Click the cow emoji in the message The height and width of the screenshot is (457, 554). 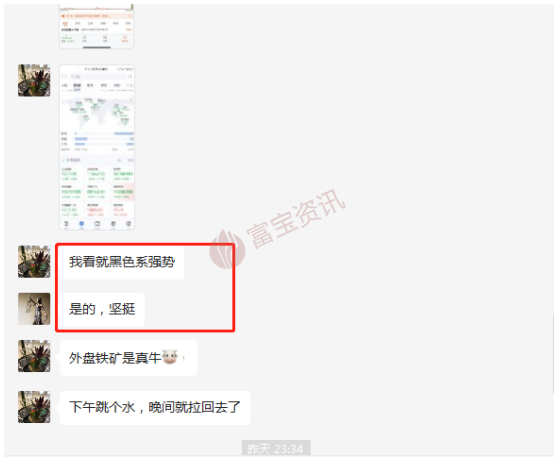point(170,357)
